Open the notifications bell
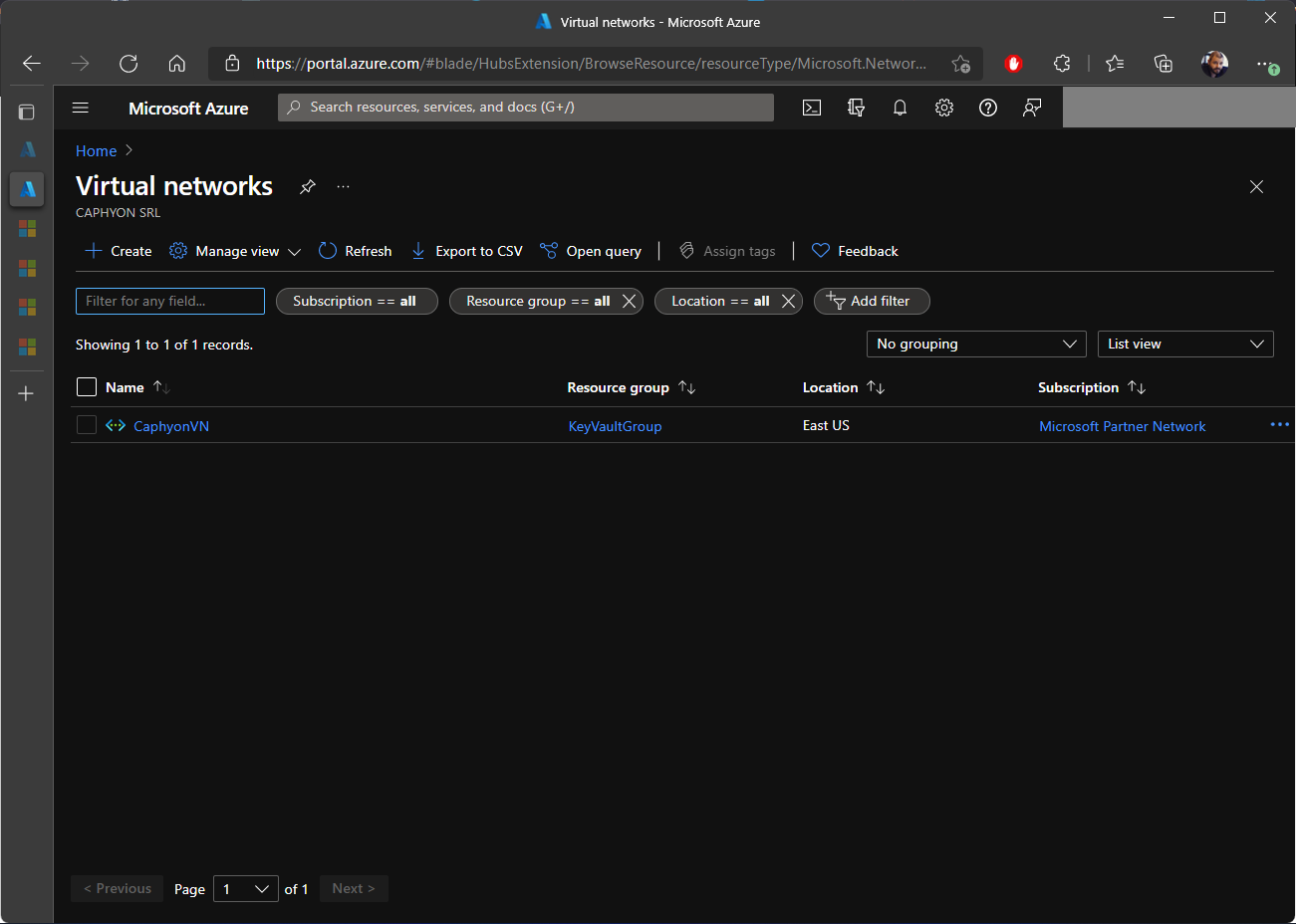This screenshot has width=1296, height=924. click(x=900, y=108)
